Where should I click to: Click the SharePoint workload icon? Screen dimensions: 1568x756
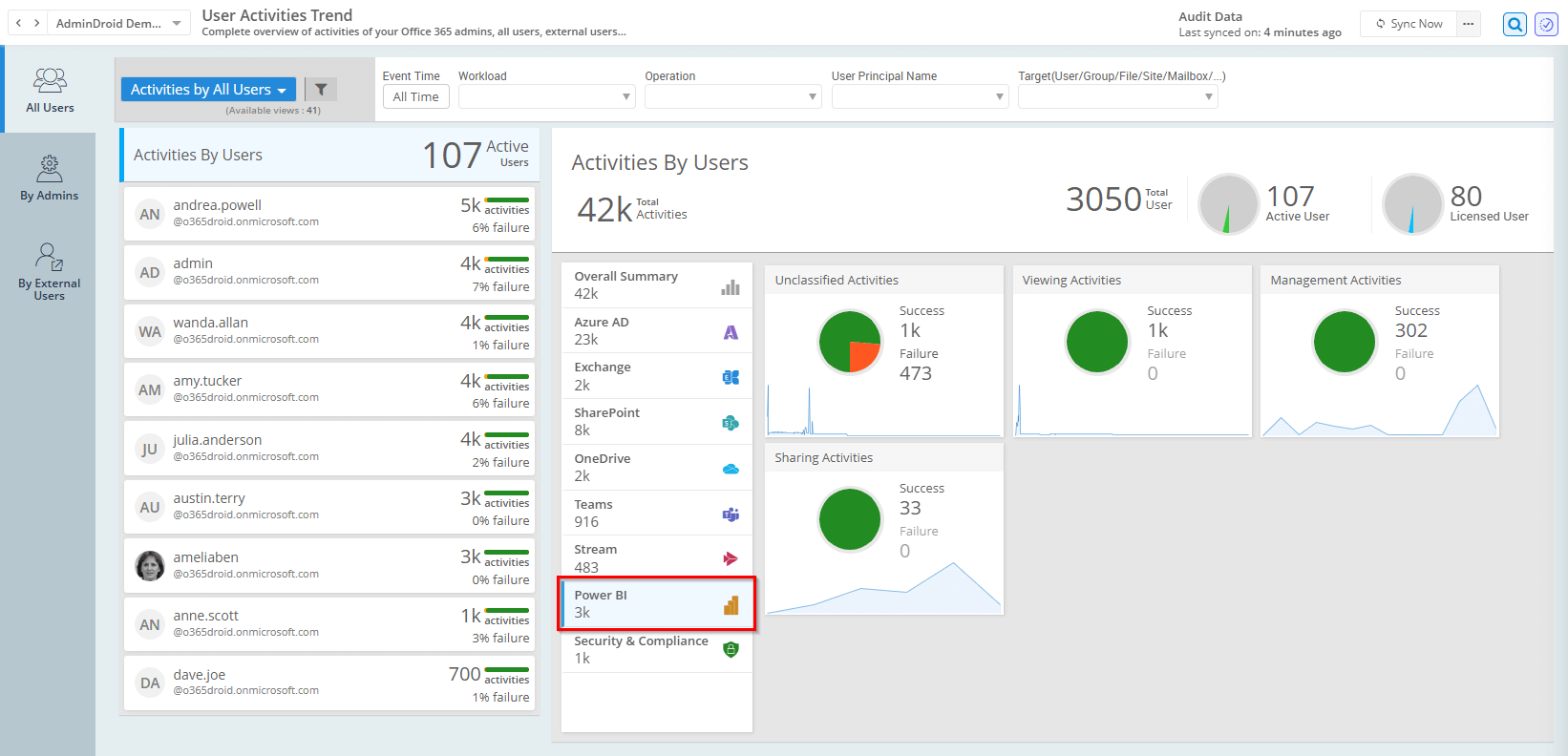731,423
